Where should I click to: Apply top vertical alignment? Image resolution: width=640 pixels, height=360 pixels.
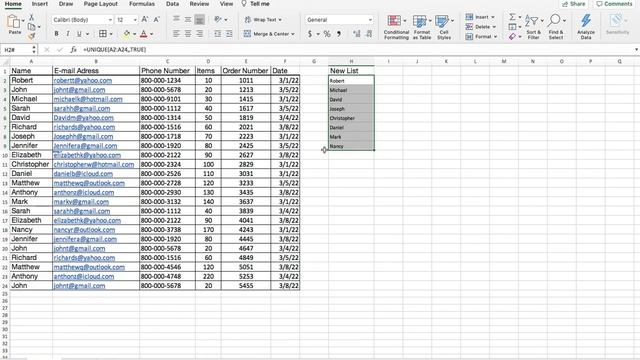[176, 19]
